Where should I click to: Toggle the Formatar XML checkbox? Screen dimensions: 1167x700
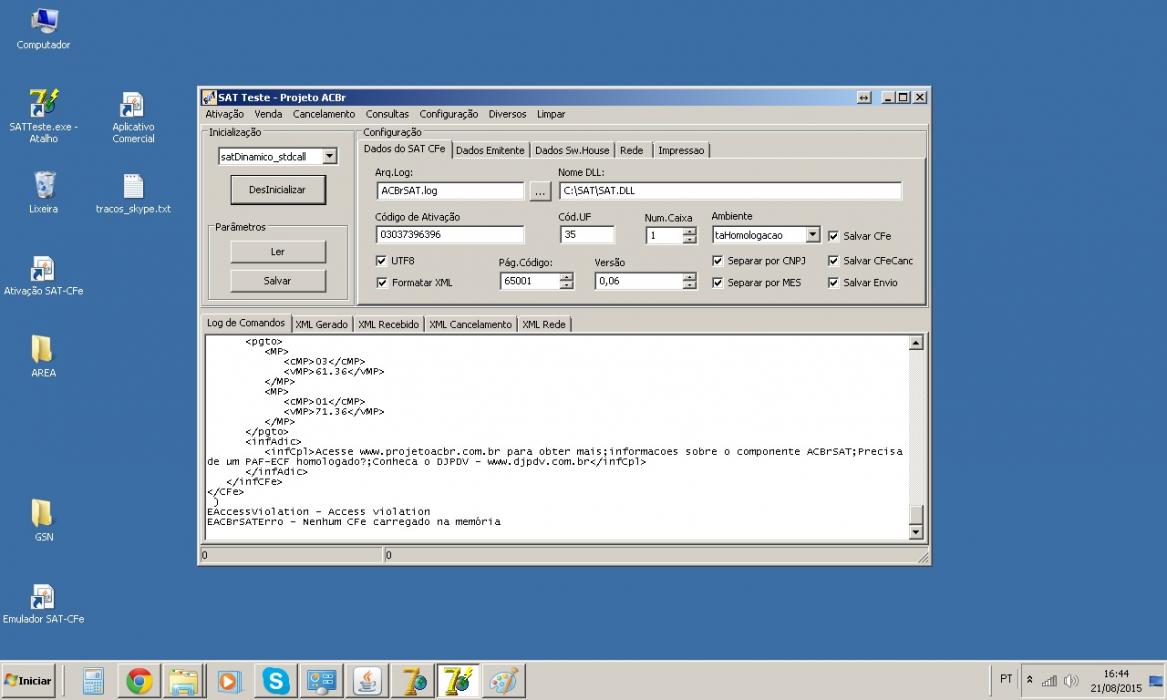[382, 283]
